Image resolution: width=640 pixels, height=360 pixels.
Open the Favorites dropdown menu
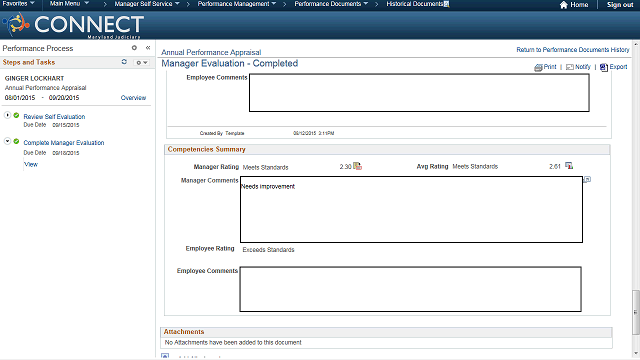[x=18, y=4]
